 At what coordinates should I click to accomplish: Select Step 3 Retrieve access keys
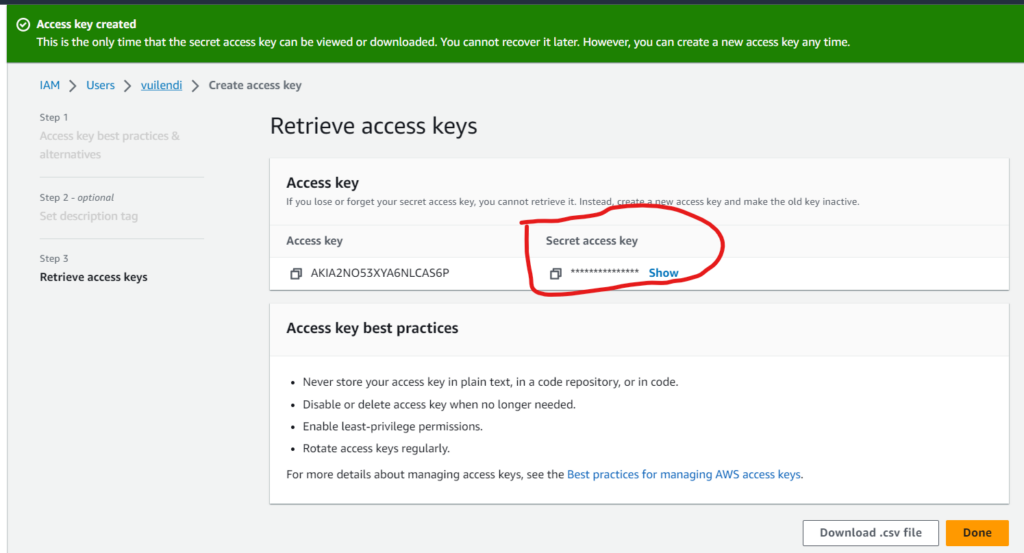click(x=93, y=277)
